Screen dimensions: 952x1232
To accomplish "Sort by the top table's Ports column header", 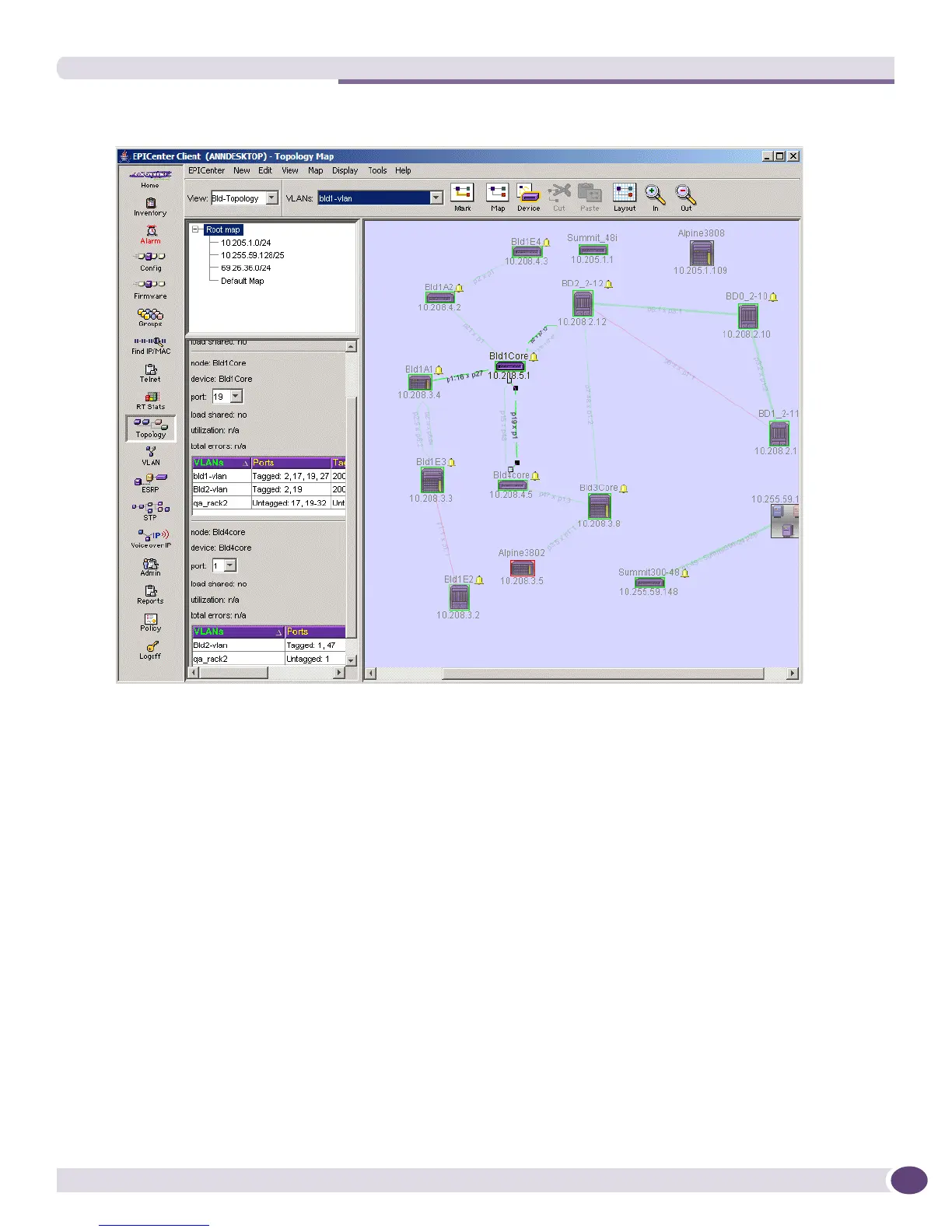I will [291, 463].
